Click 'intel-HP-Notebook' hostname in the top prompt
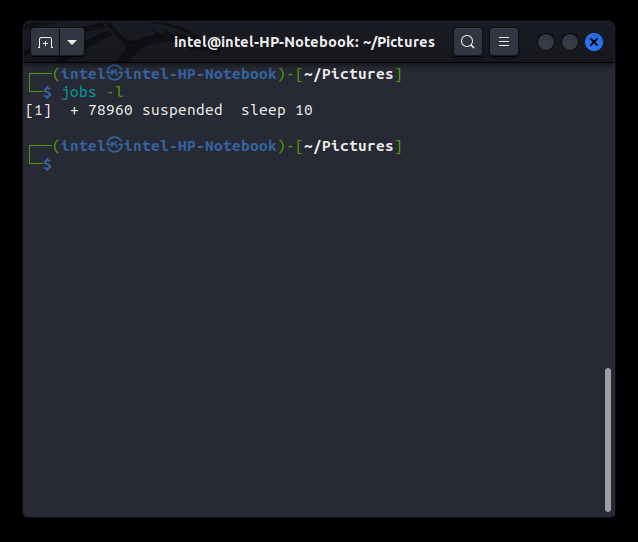This screenshot has height=542, width=638. pos(200,74)
